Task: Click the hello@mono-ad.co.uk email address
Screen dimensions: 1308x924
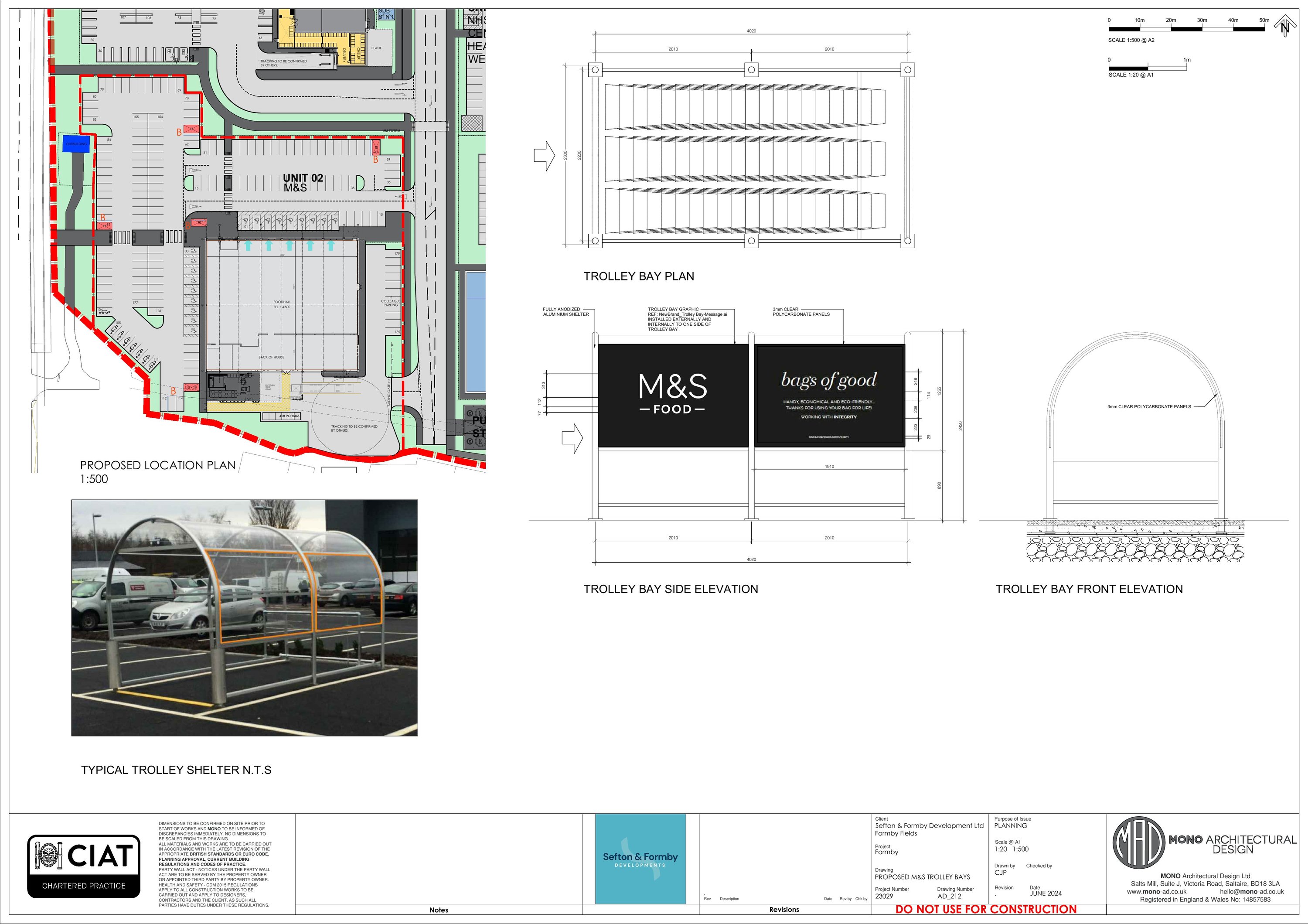Action: [1252, 892]
